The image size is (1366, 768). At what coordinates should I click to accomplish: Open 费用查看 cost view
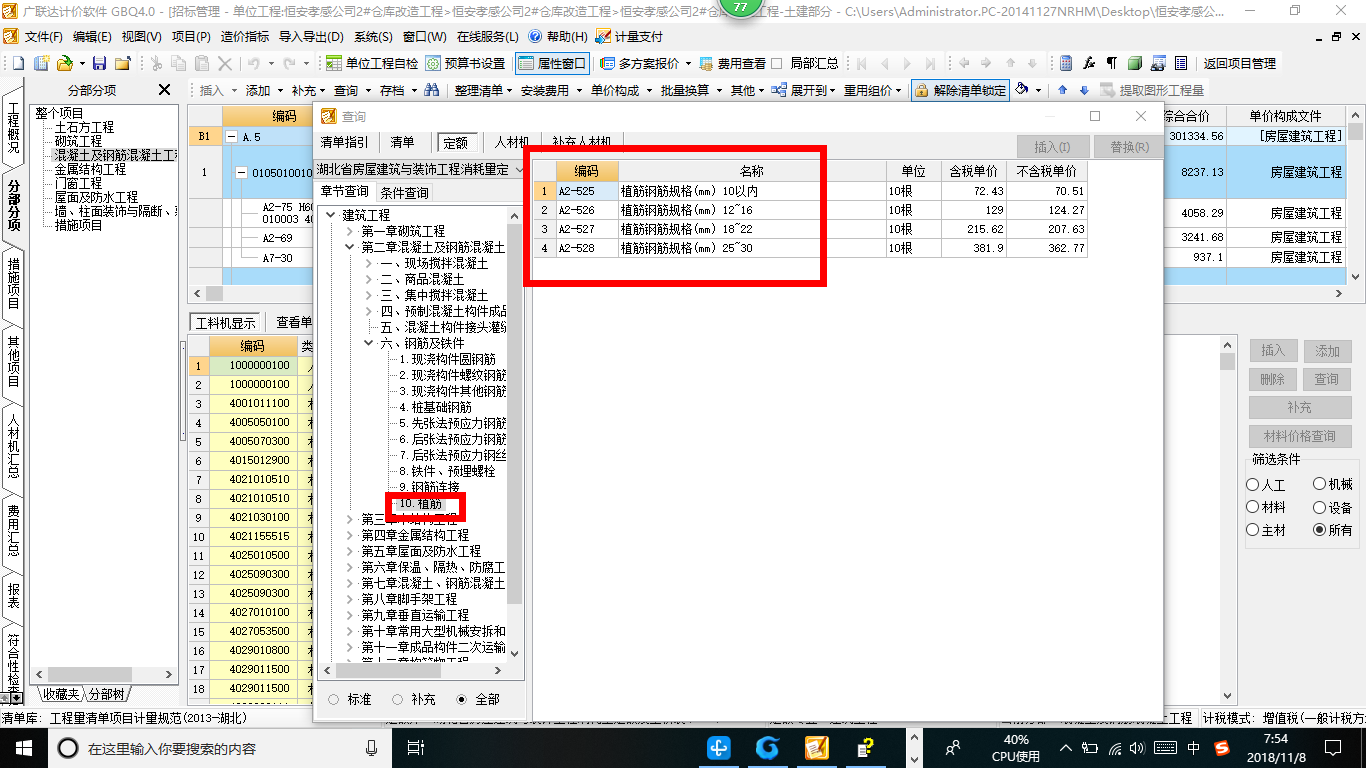[x=732, y=63]
